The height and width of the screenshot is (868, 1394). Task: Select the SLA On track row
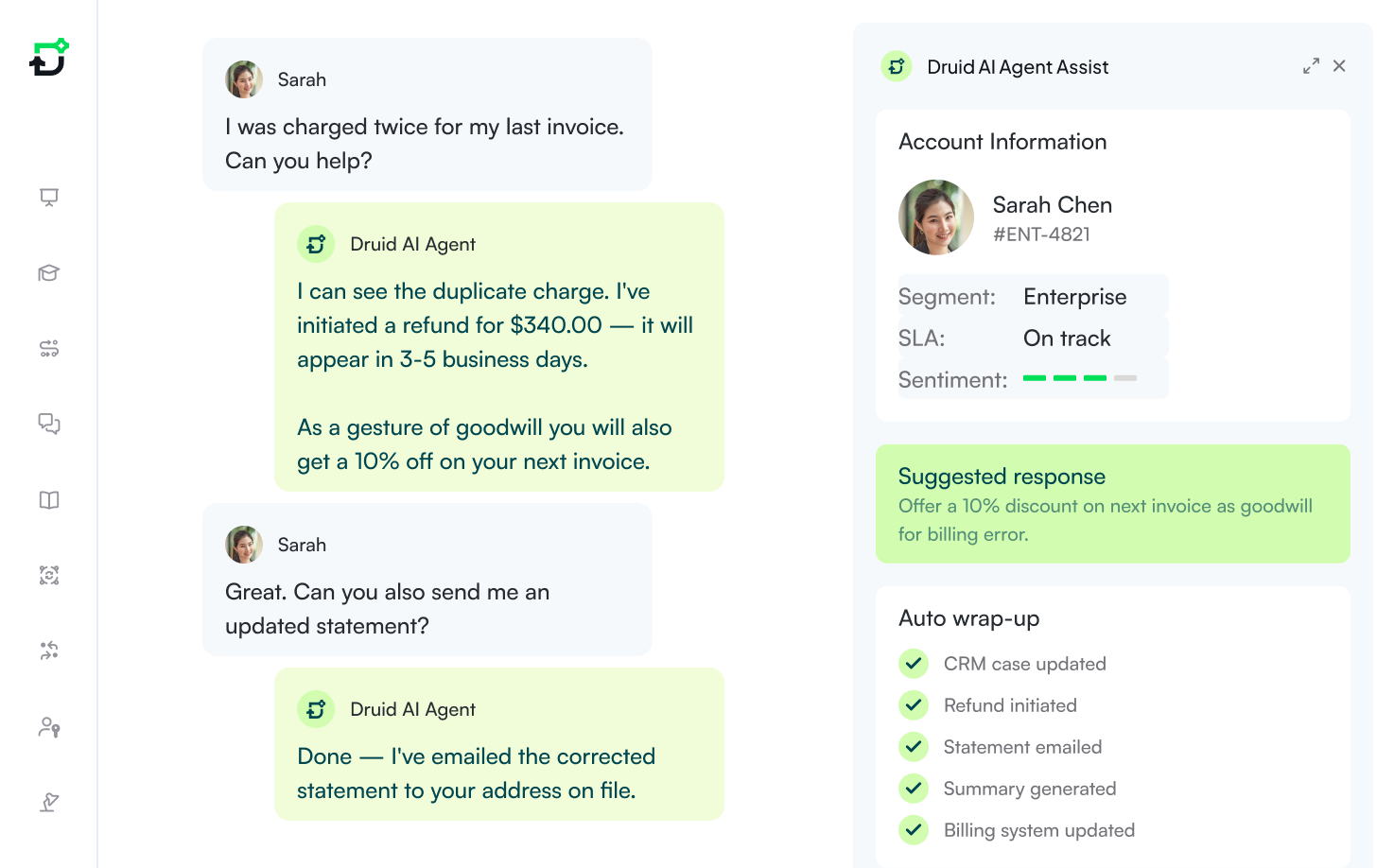(1033, 339)
